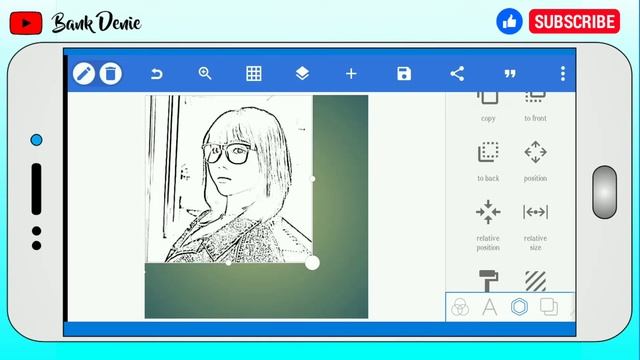Select the paint roller icon

point(488,281)
